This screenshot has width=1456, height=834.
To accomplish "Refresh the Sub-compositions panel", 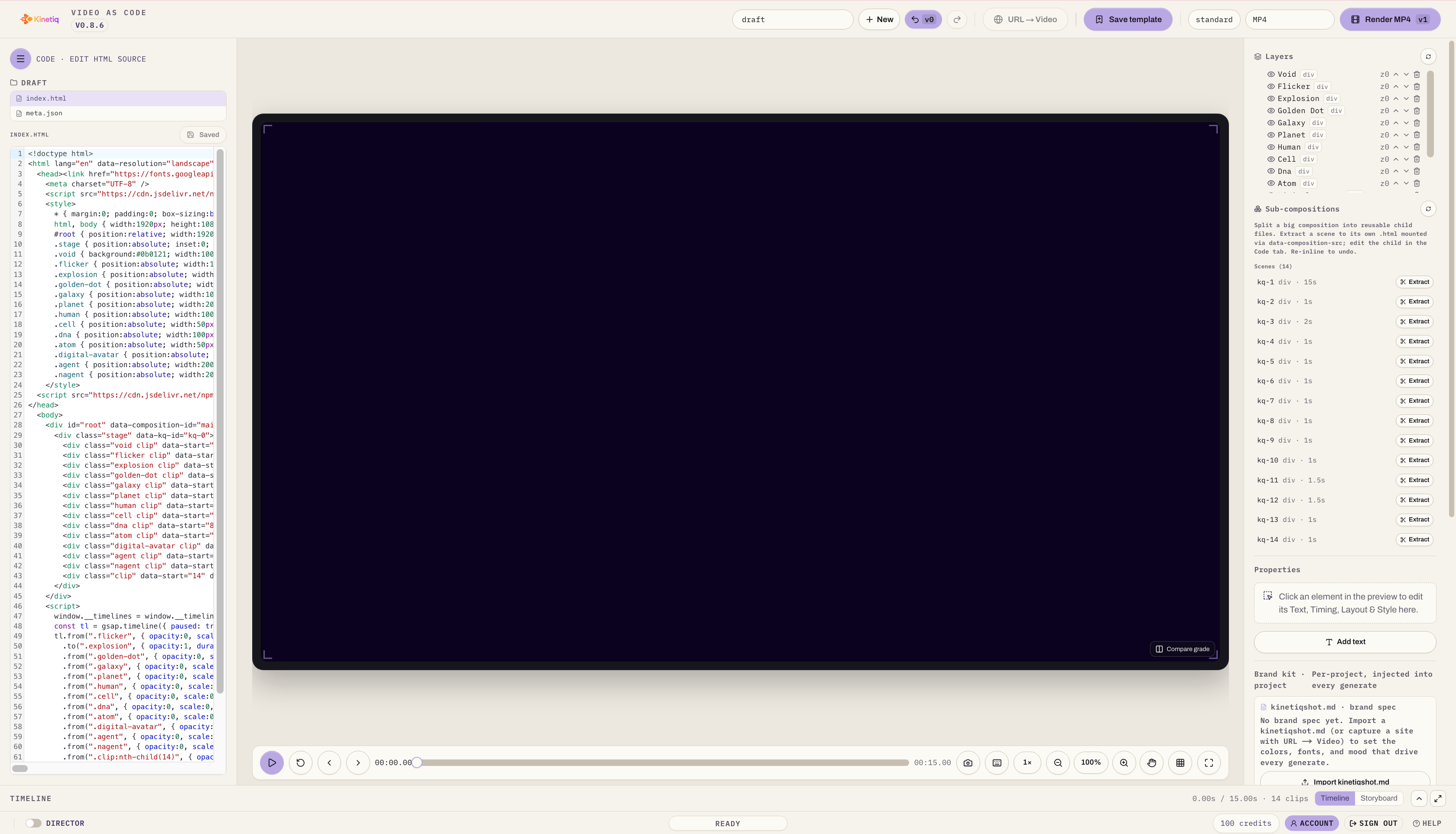I will [1428, 208].
